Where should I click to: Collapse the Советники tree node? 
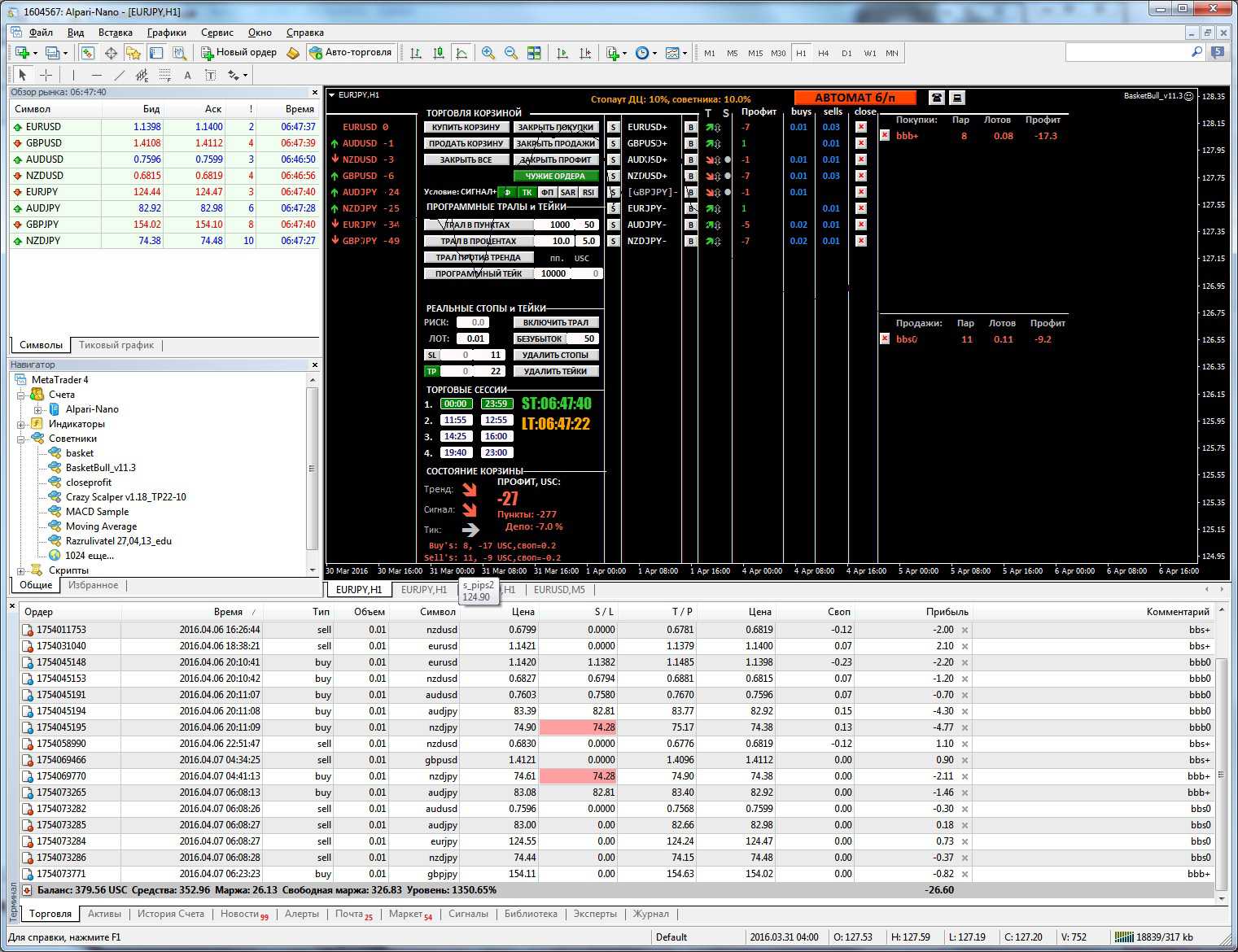[x=21, y=439]
